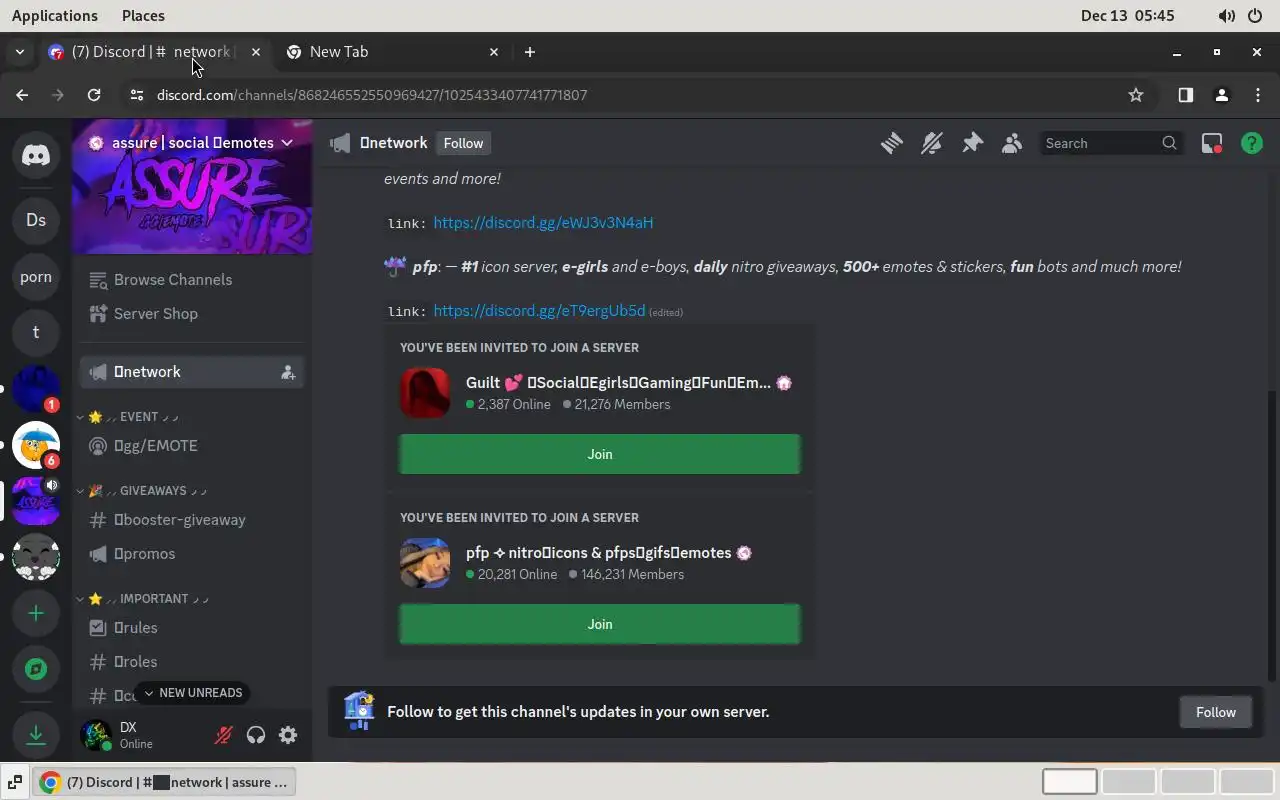Collapse the GIVEAWAYS category
The height and width of the screenshot is (800, 1280).
[142, 491]
